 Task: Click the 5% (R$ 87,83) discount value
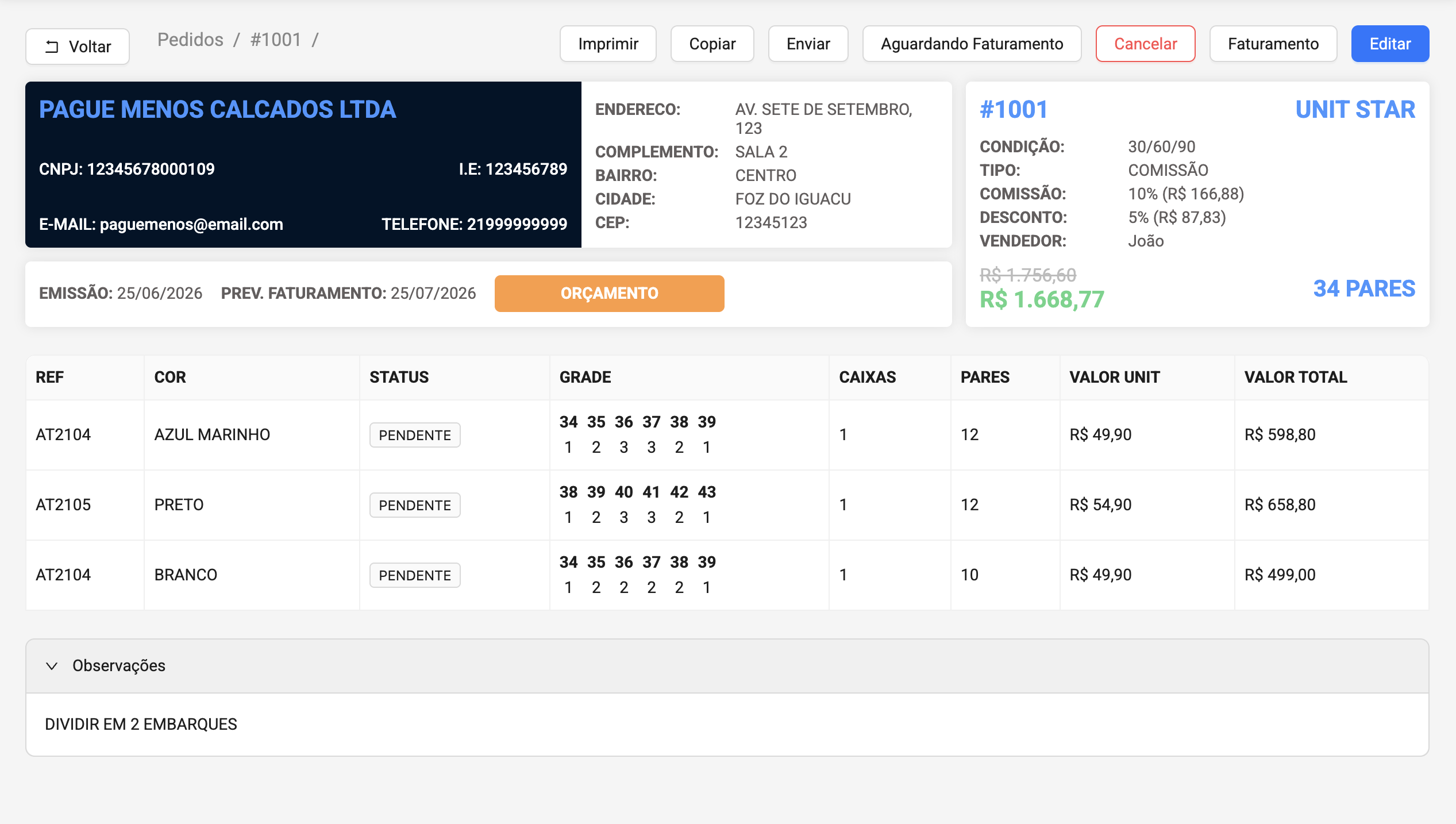click(x=1177, y=217)
